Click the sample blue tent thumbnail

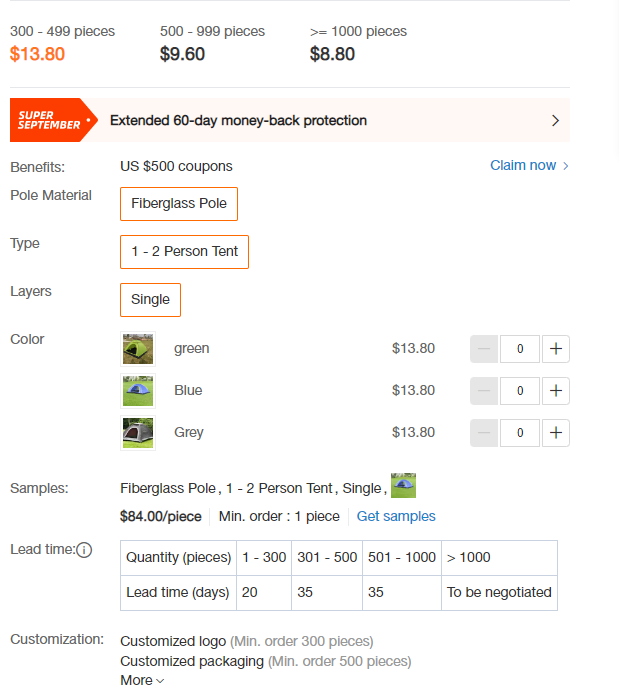403,485
